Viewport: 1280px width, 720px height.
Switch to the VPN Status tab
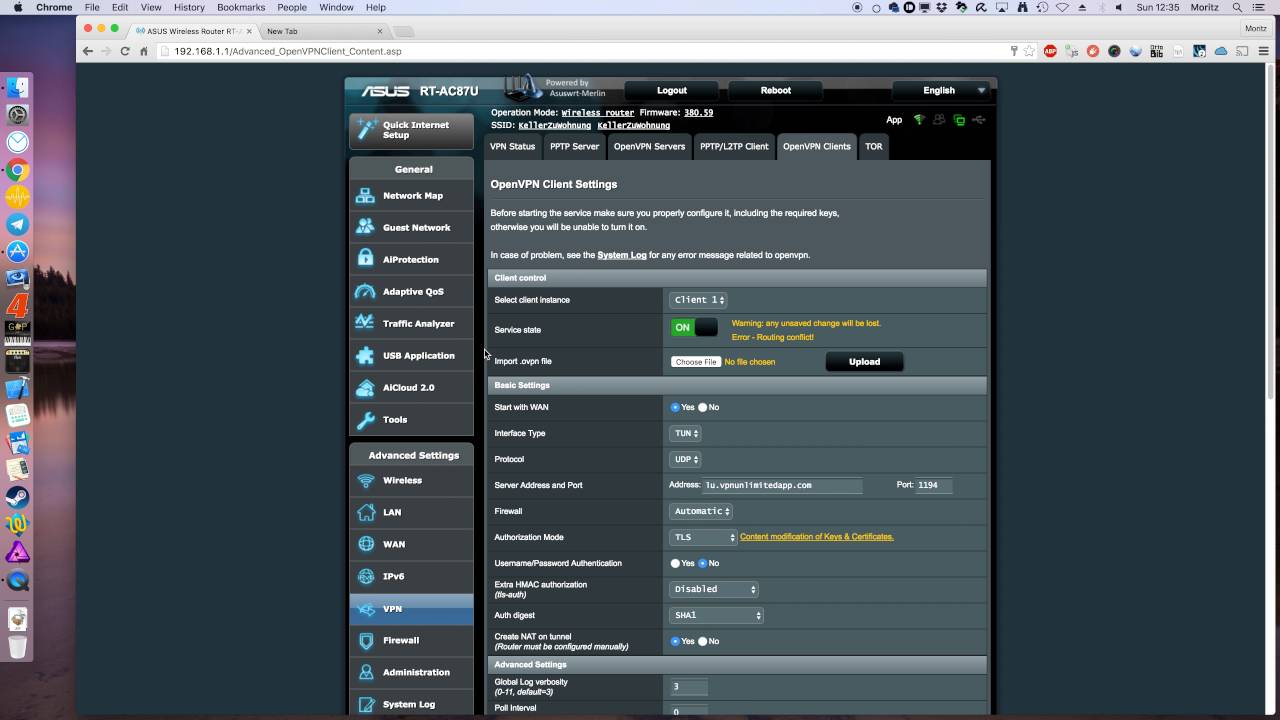[x=512, y=146]
